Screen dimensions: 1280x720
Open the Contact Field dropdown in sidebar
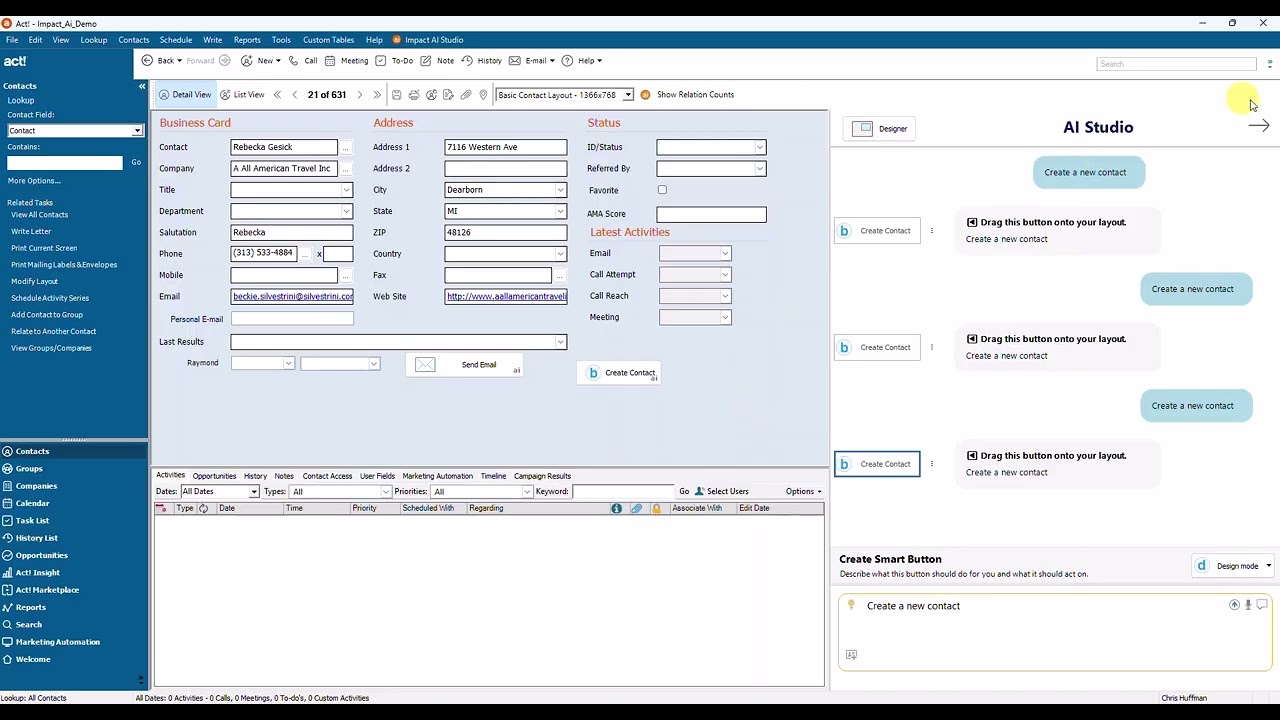click(x=137, y=131)
